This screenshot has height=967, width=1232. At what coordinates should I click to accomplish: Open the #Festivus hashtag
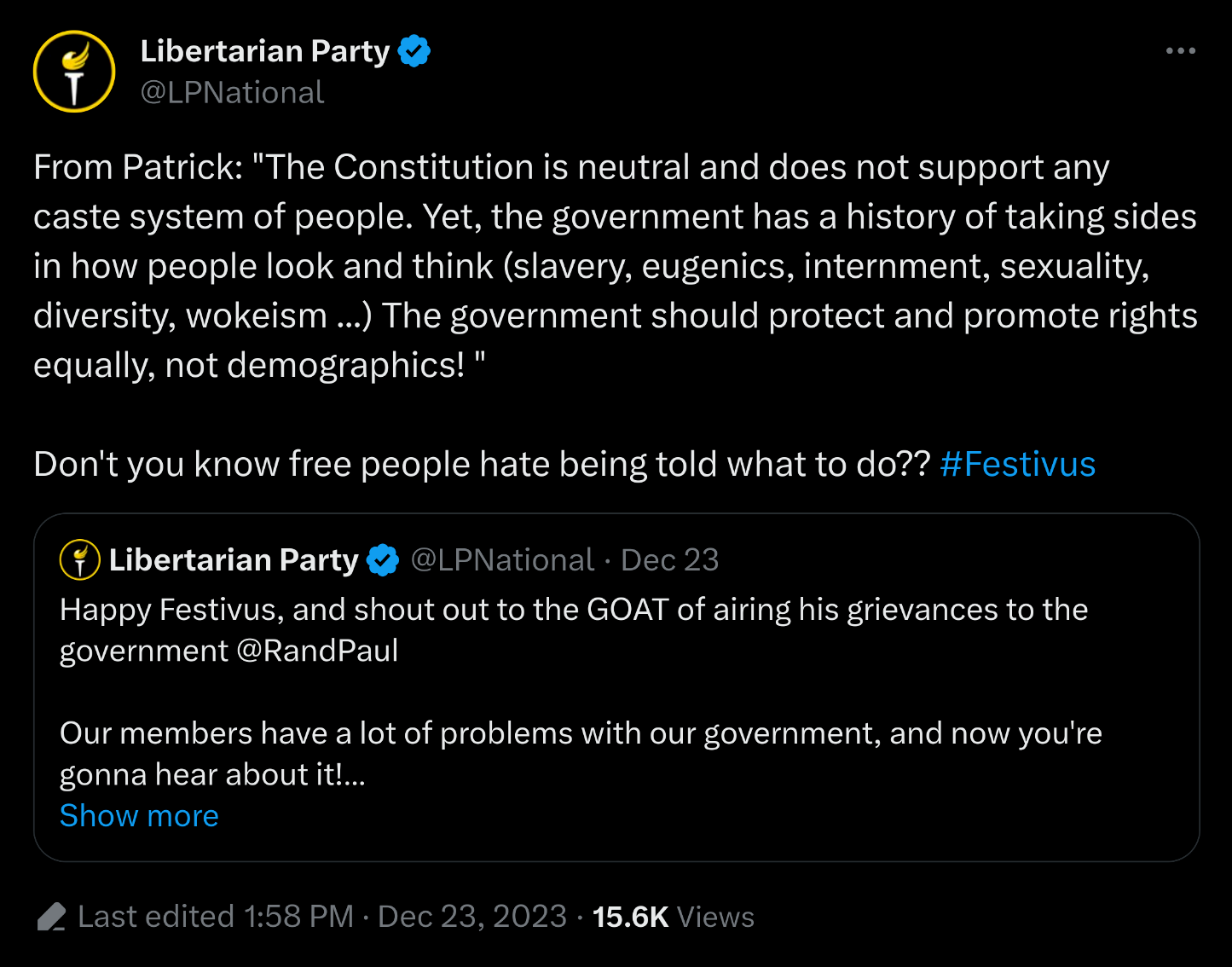click(x=1017, y=465)
